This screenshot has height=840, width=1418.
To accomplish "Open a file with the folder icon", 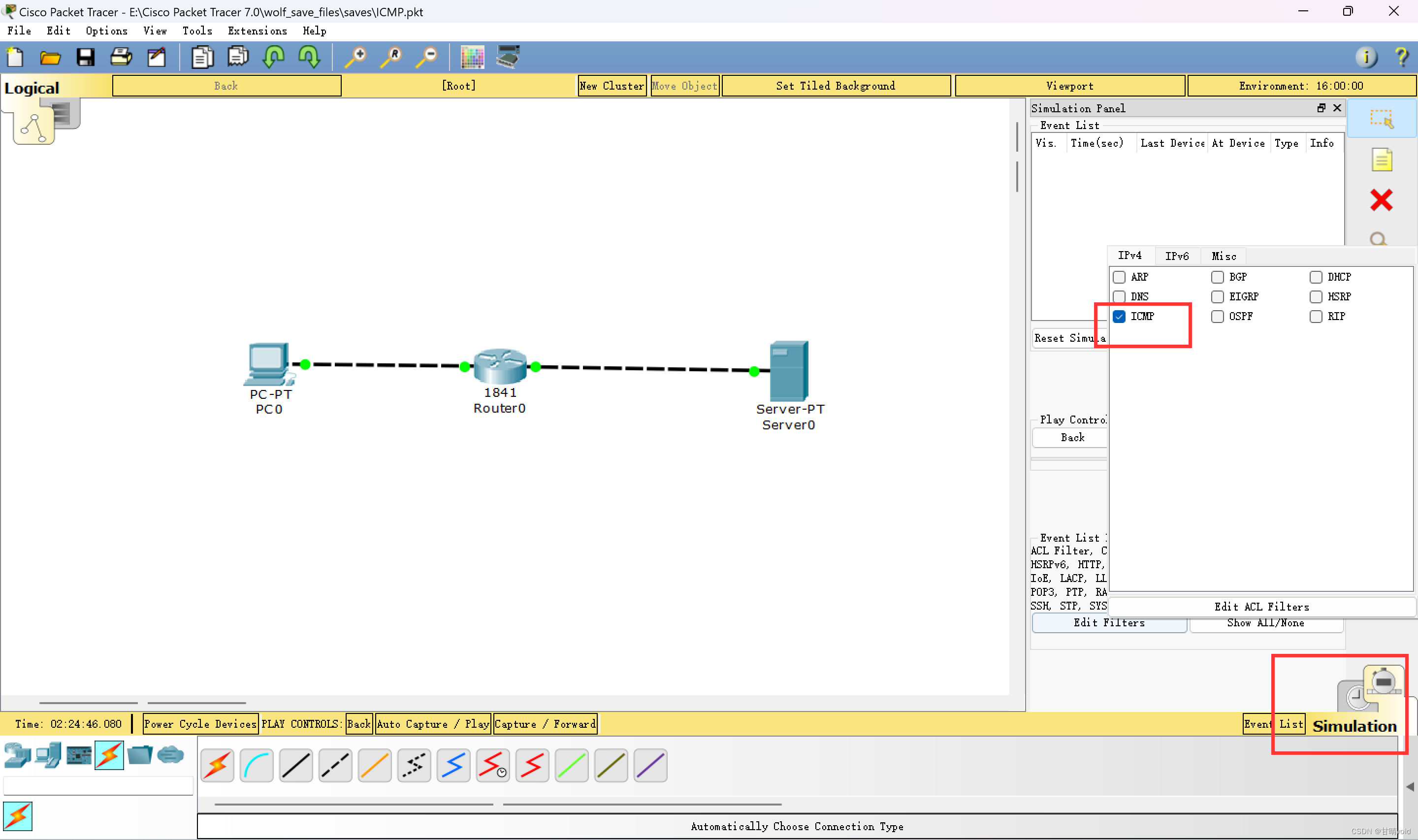I will (x=50, y=58).
